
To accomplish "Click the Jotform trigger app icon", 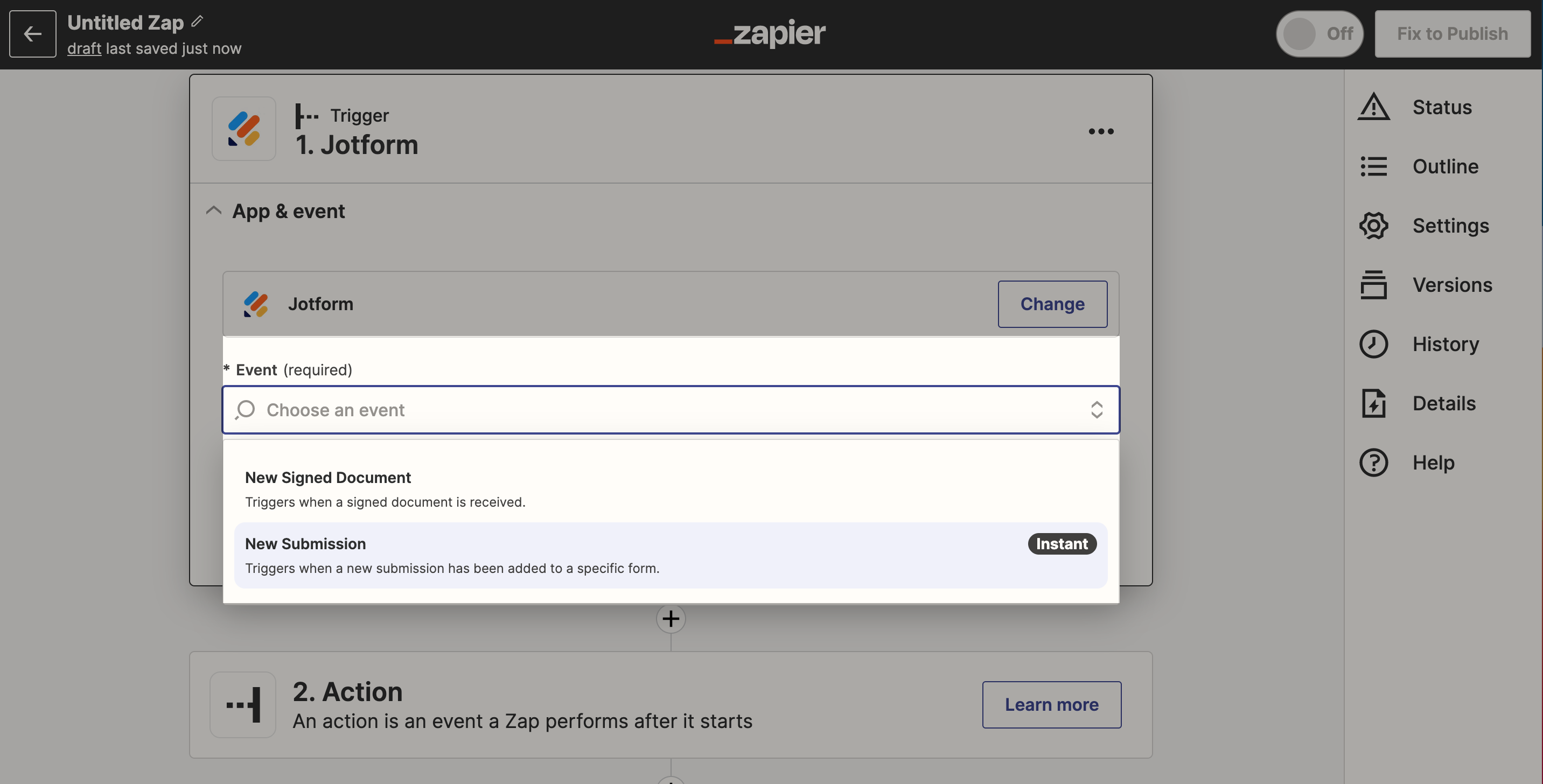I will pos(244,129).
